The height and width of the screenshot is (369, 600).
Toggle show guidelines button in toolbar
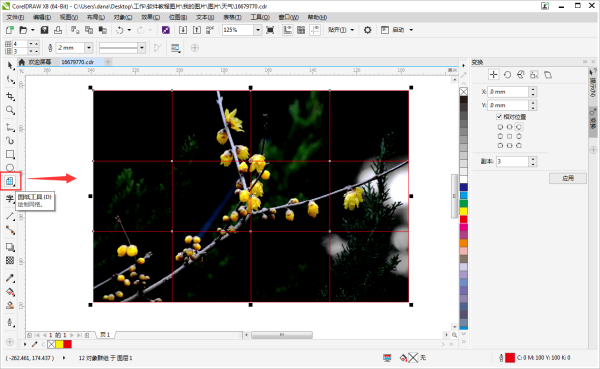(315, 30)
